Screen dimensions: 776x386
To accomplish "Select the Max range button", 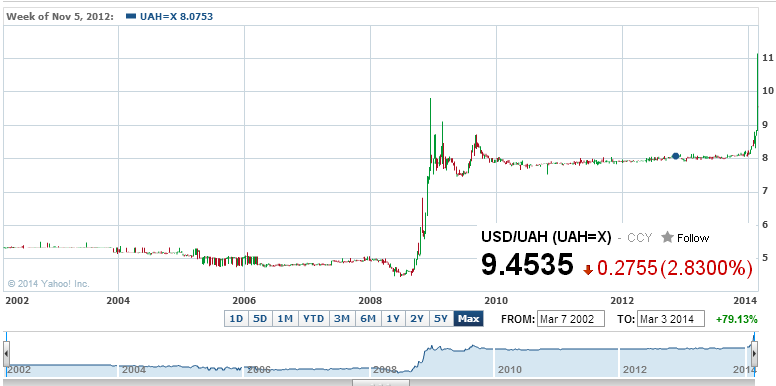I will coord(469,319).
